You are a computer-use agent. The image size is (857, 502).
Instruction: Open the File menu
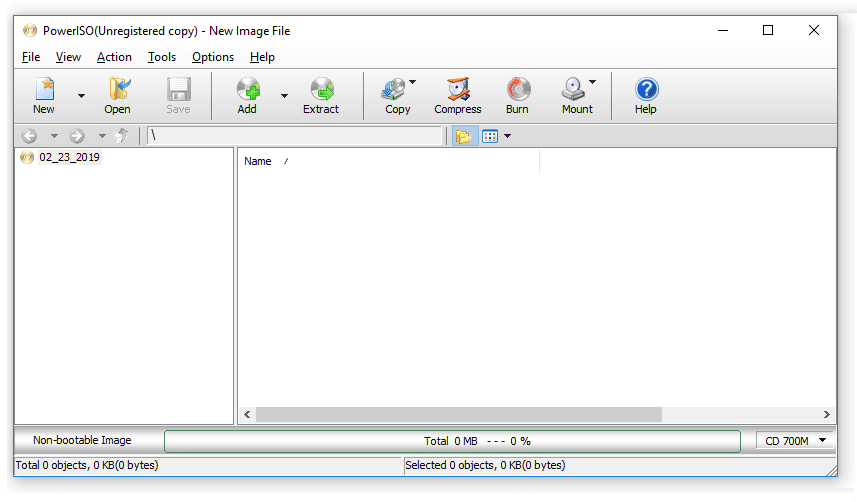tap(31, 57)
